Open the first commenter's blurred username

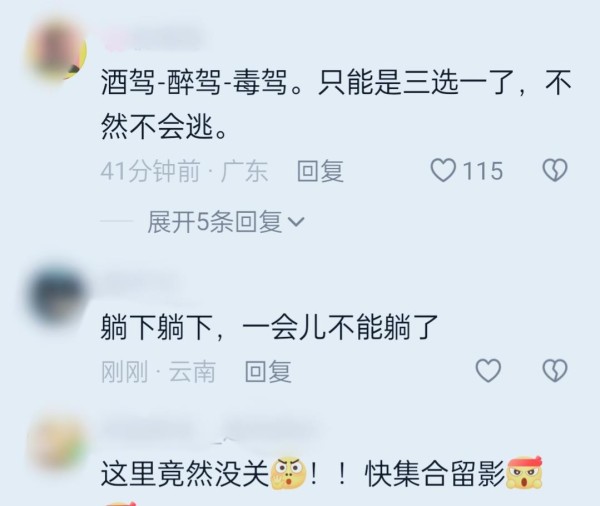(x=153, y=40)
